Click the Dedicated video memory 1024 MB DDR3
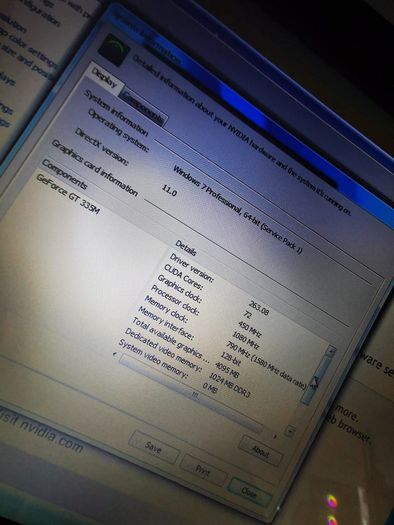 point(229,385)
